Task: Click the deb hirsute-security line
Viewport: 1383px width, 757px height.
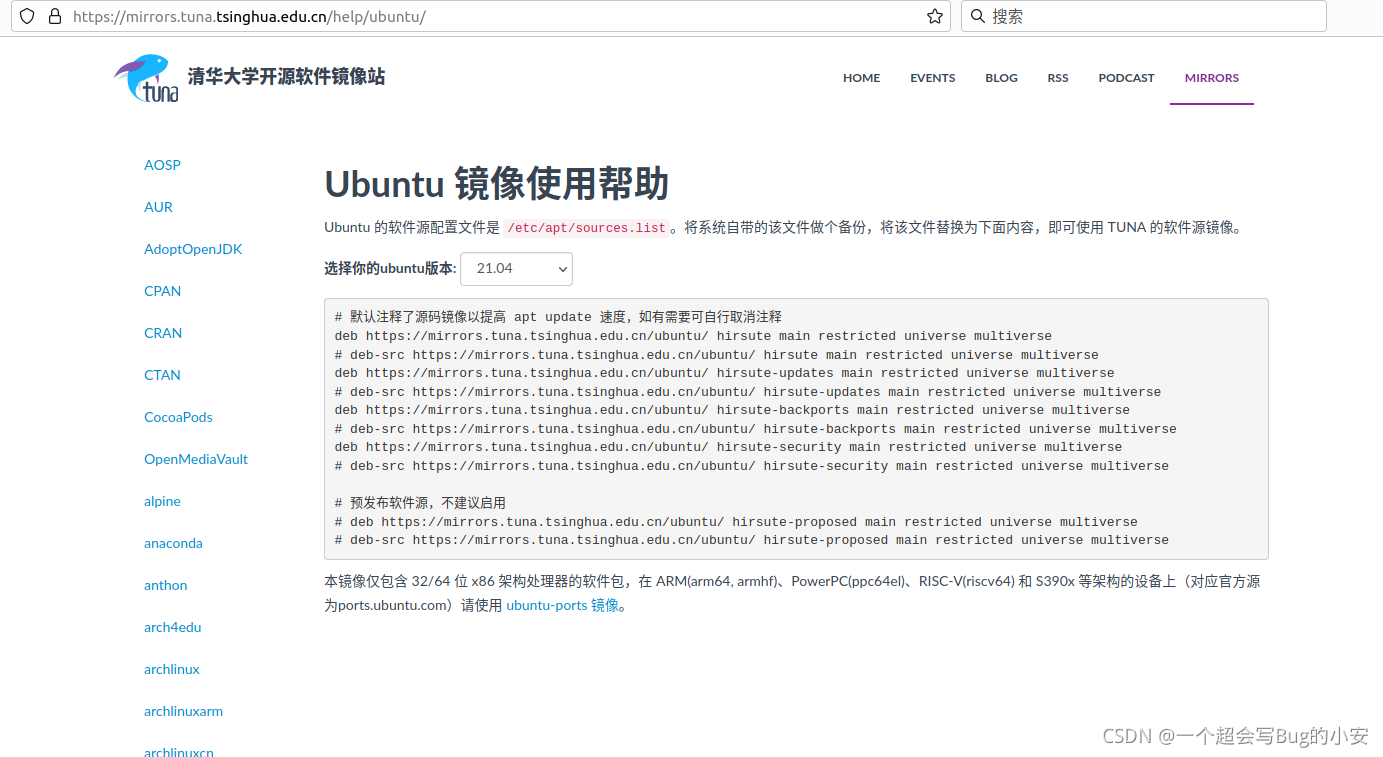Action: [x=728, y=447]
